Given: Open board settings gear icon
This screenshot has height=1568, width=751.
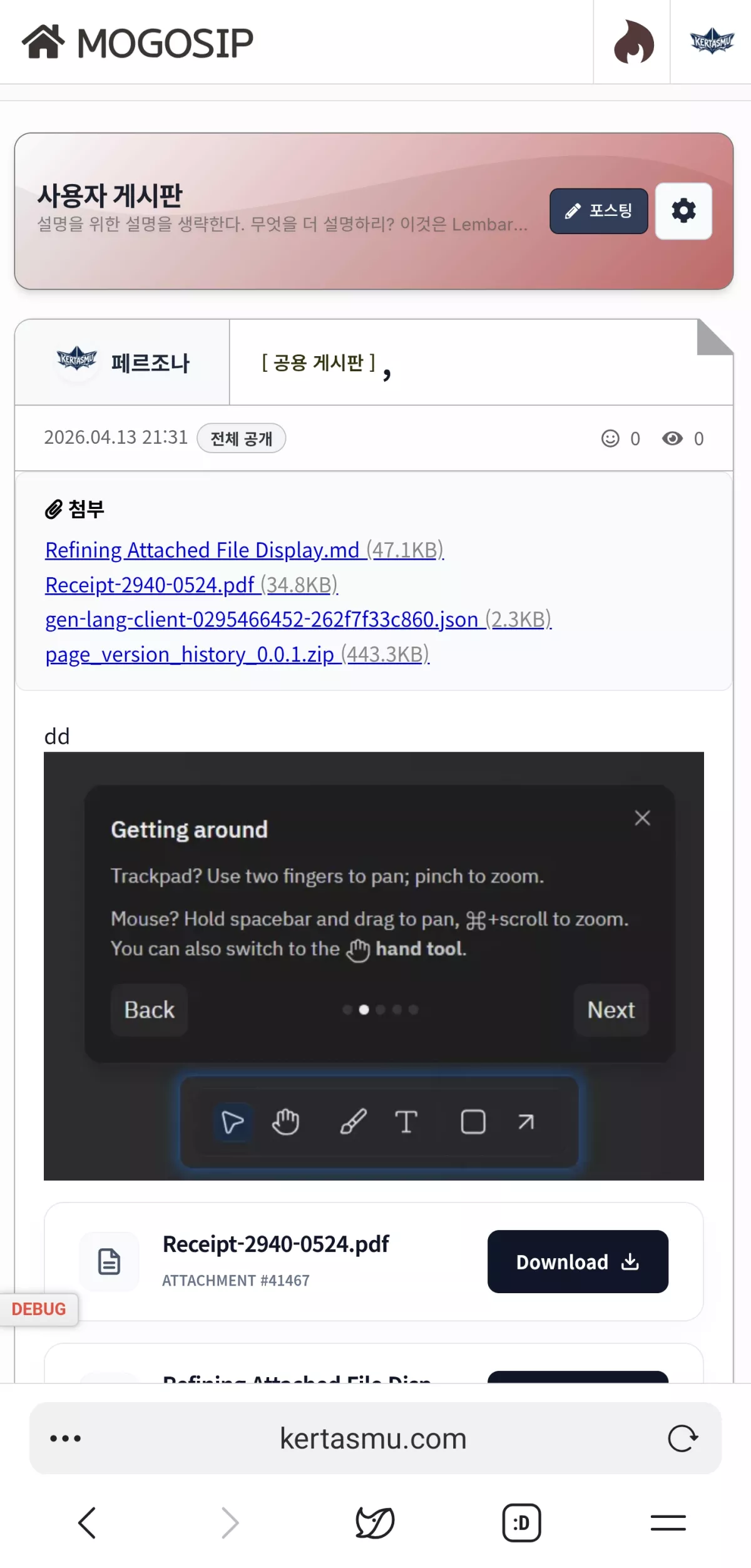Looking at the screenshot, I should click(x=683, y=211).
